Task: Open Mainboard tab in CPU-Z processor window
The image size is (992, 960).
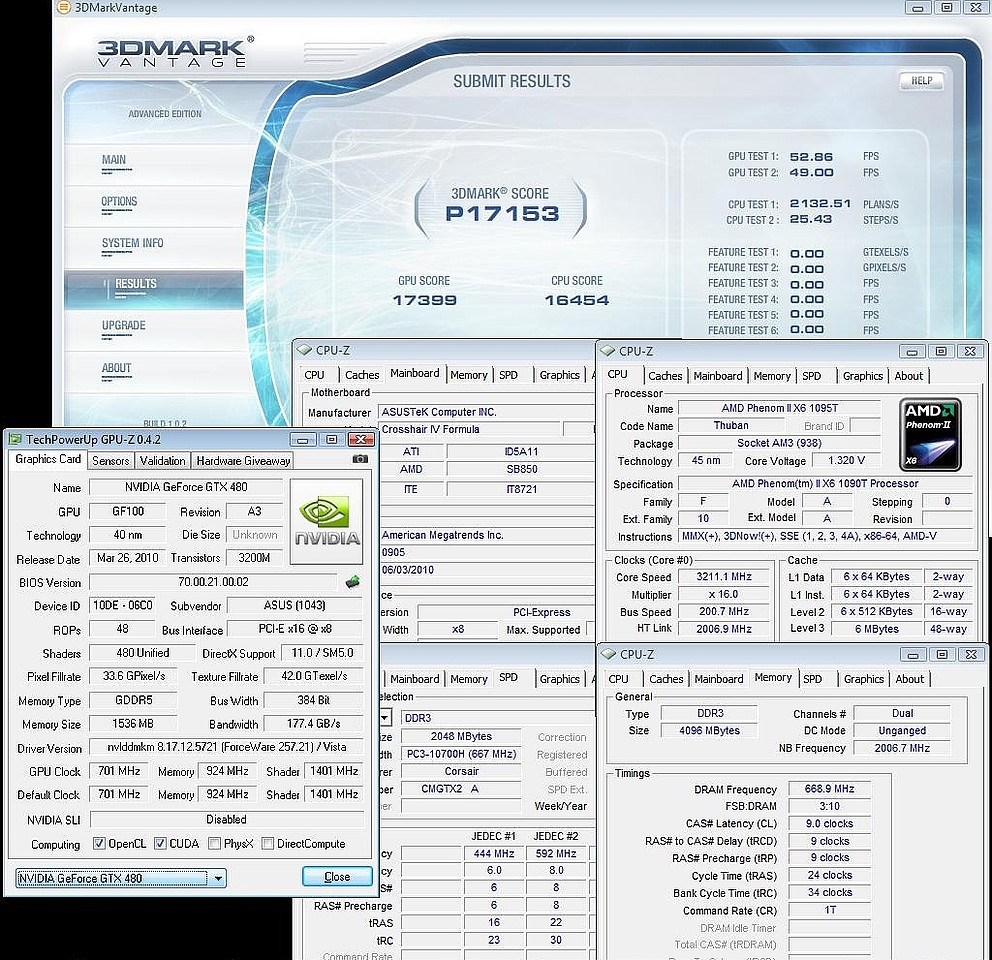Action: point(717,376)
